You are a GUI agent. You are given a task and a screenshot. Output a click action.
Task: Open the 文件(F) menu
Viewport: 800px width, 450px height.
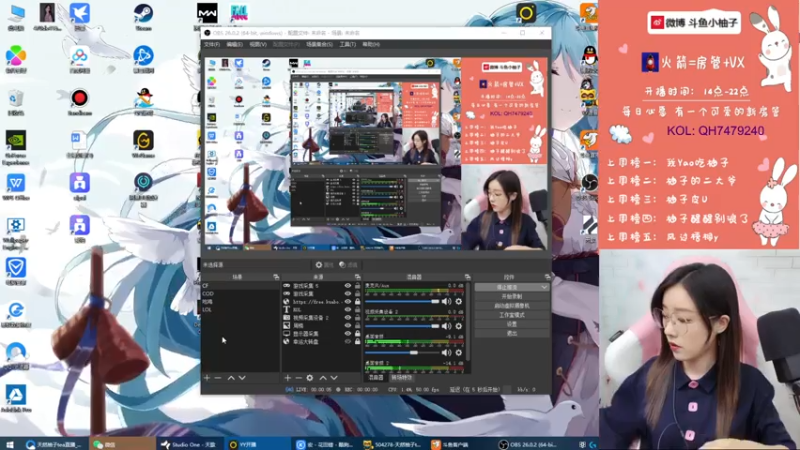[x=212, y=44]
